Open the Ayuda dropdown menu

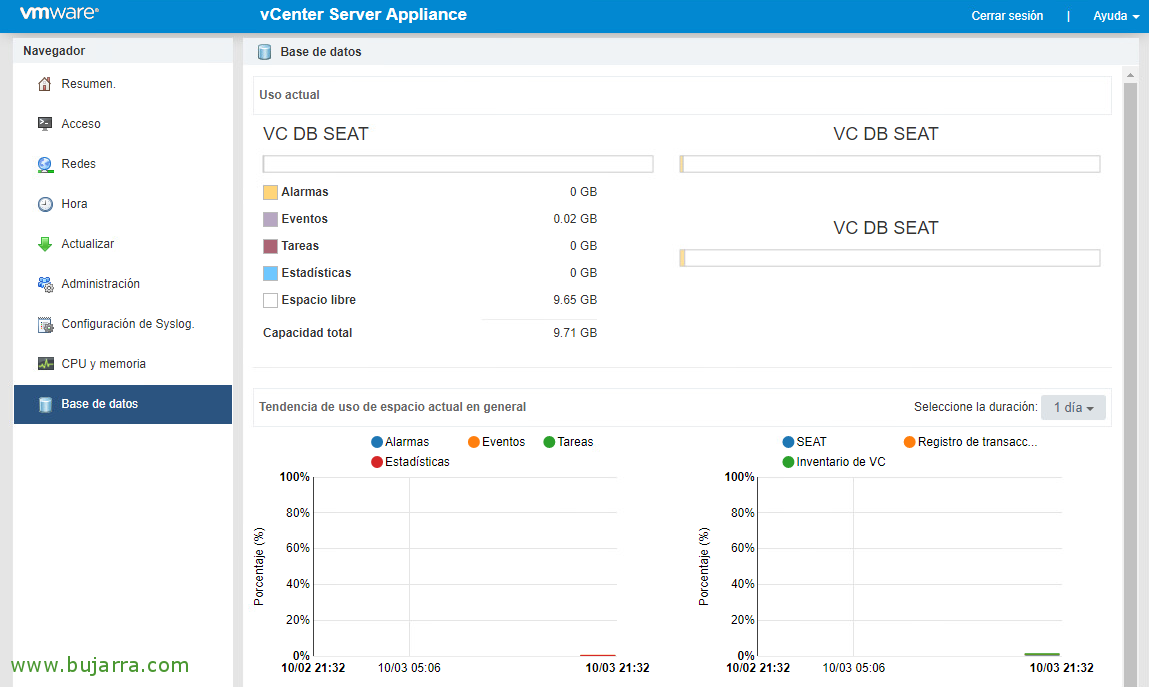pos(1116,16)
